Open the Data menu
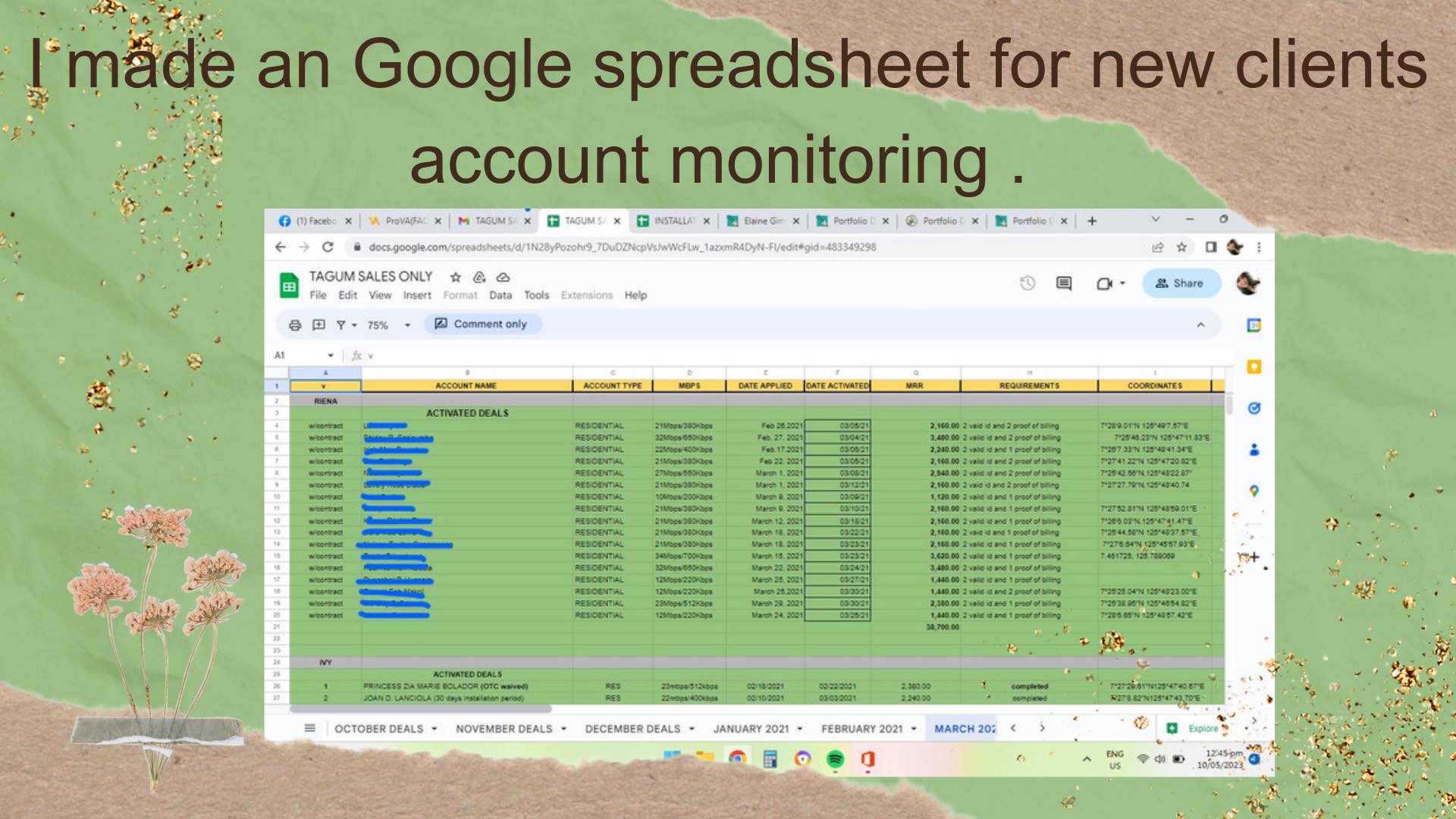The image size is (1456, 819). tap(500, 296)
